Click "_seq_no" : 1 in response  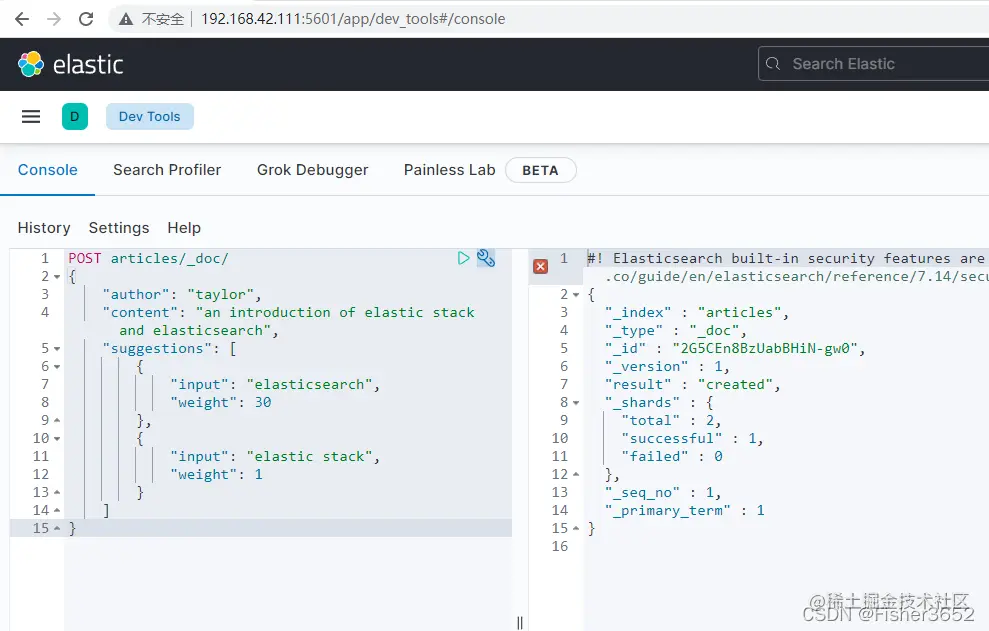point(662,492)
